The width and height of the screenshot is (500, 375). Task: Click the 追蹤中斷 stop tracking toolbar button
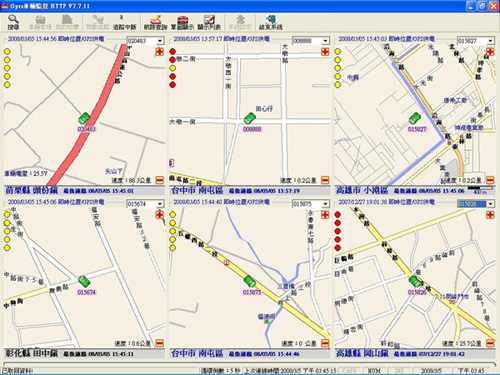click(124, 22)
